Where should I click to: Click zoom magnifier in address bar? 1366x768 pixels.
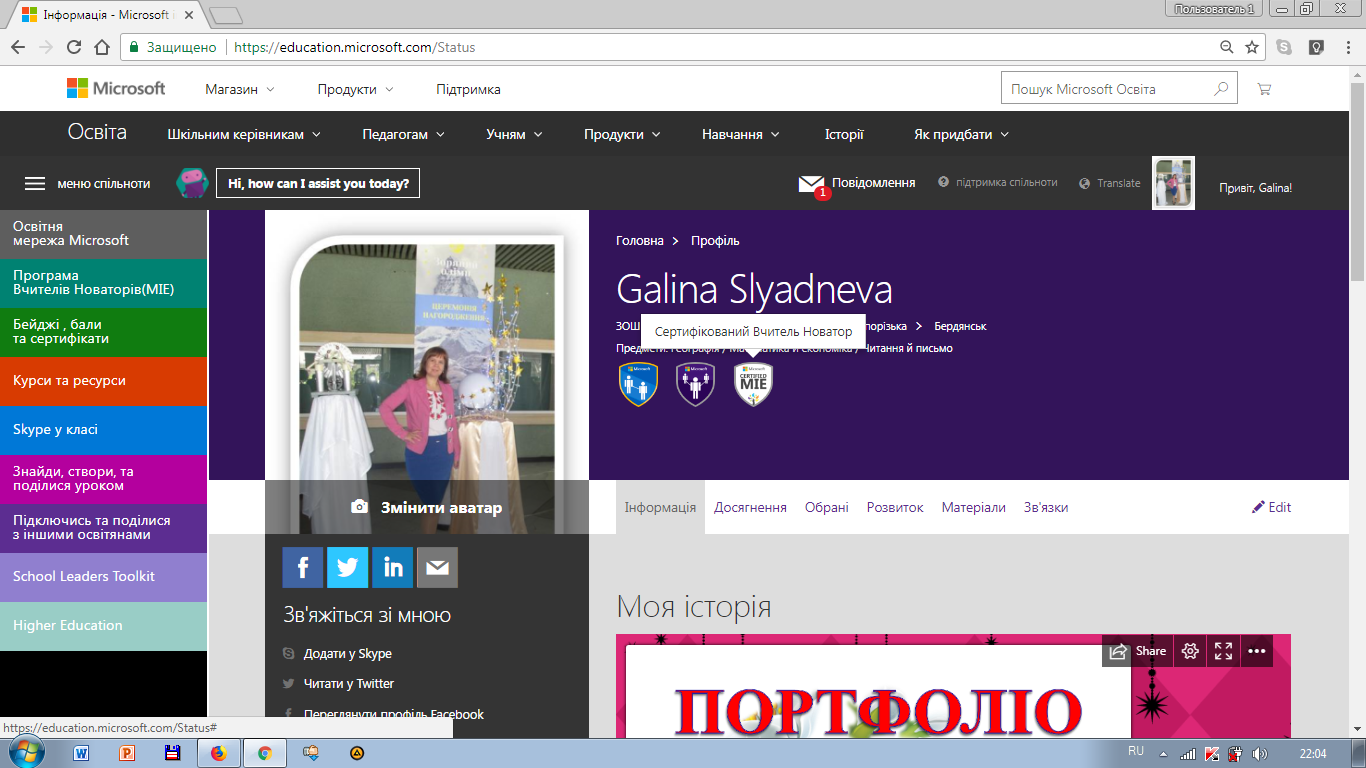[1227, 47]
